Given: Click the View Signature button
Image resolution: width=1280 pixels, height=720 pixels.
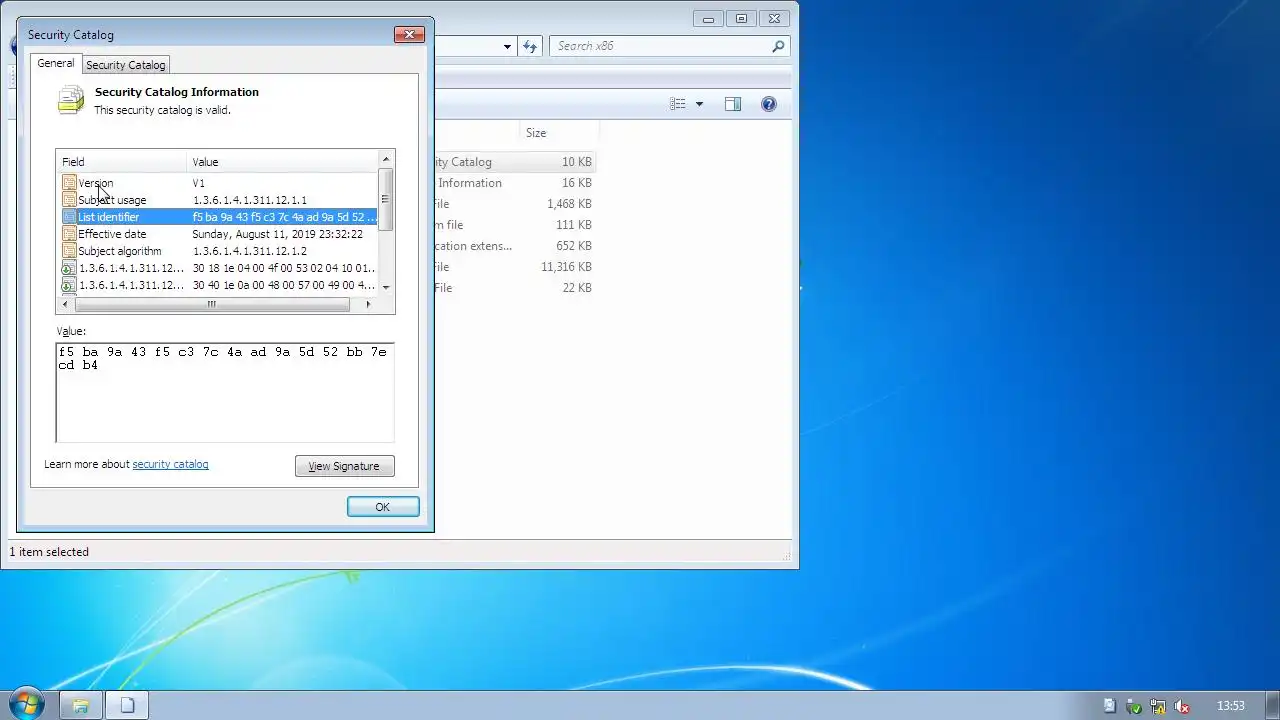Looking at the screenshot, I should tap(344, 466).
